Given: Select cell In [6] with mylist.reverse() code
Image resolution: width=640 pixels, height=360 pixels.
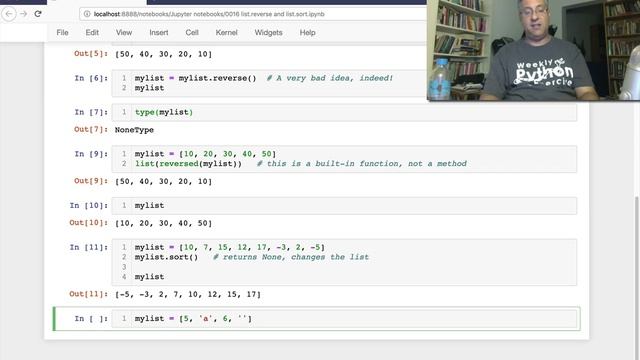Looking at the screenshot, I should pos(269,83).
